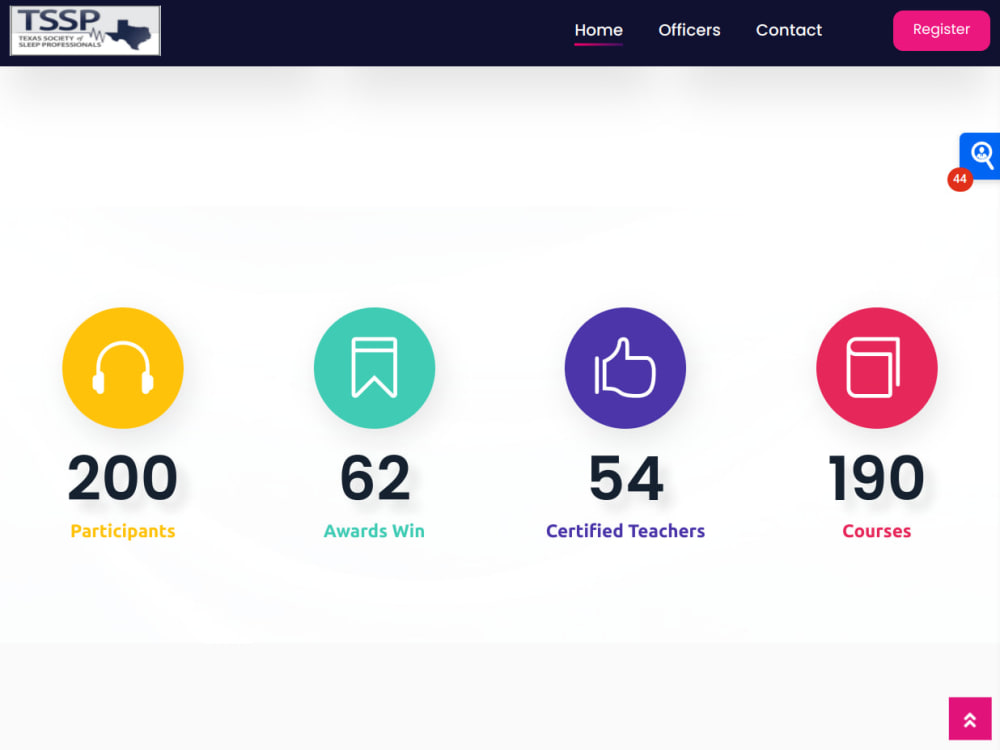This screenshot has height=750, width=1000.
Task: Click the Courses label
Action: (876, 531)
